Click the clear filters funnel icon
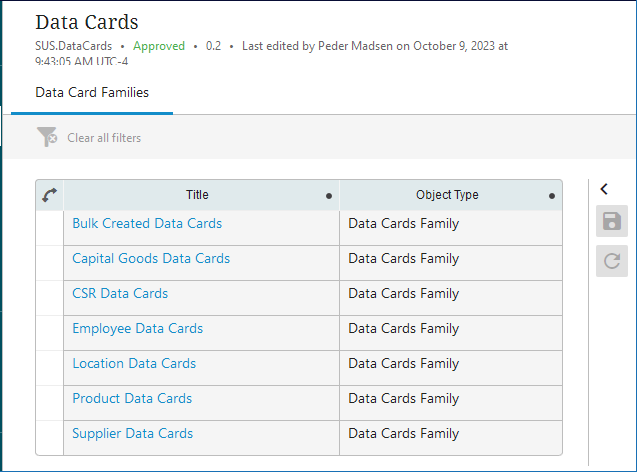Screen dimensions: 637x472 [x=47, y=138]
